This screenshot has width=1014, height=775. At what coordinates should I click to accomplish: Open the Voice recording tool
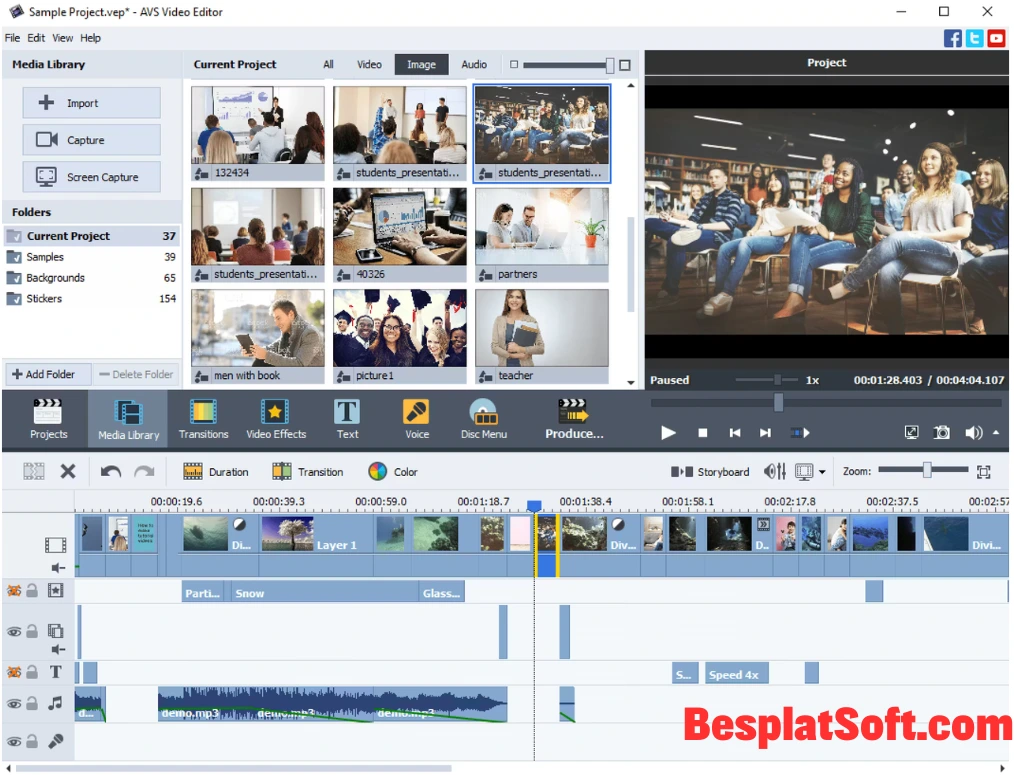pos(416,418)
